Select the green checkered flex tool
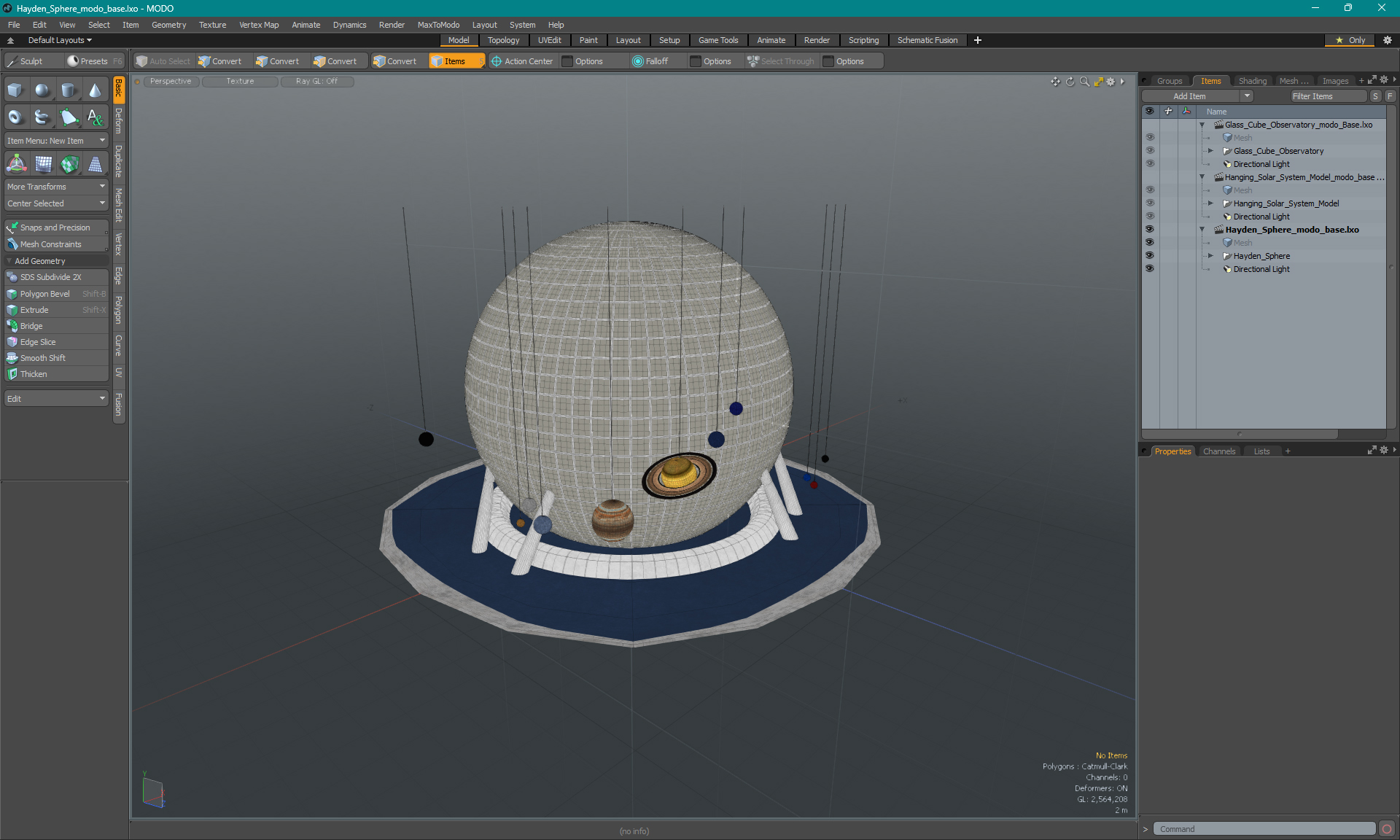Screen dimensions: 1400x840 [69, 164]
